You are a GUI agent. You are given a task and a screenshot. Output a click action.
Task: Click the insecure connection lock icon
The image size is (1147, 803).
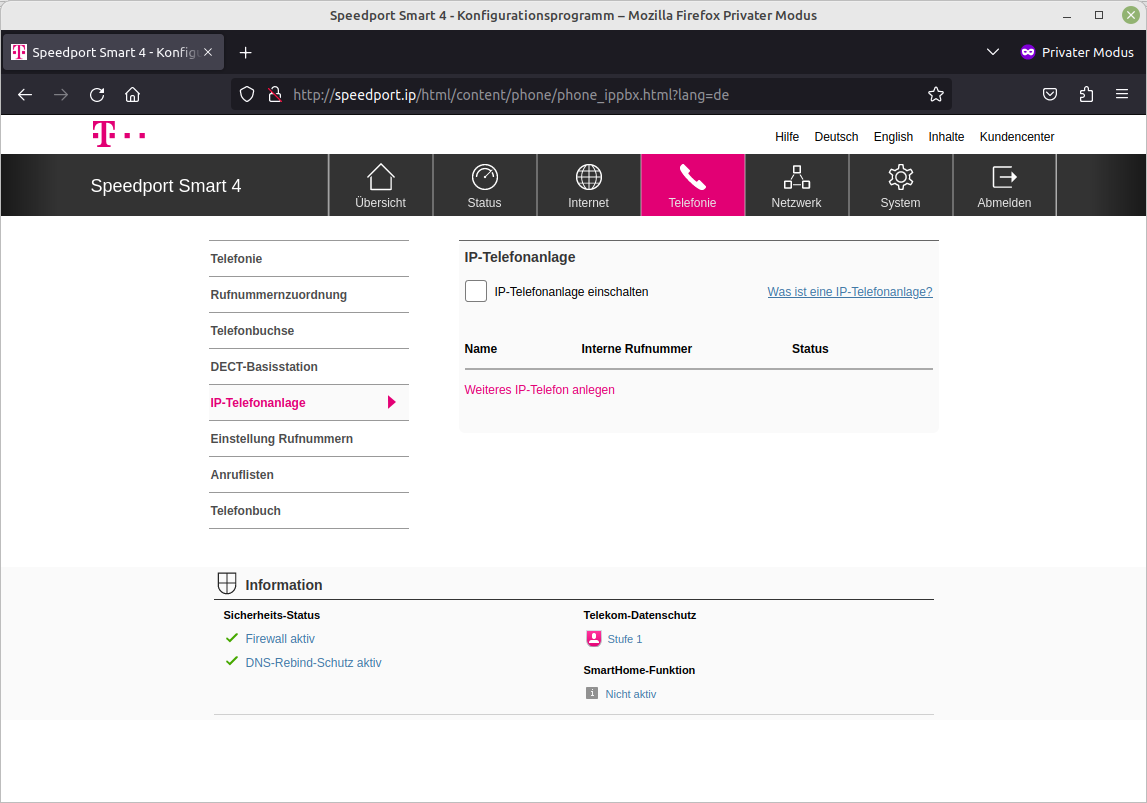click(x=275, y=94)
